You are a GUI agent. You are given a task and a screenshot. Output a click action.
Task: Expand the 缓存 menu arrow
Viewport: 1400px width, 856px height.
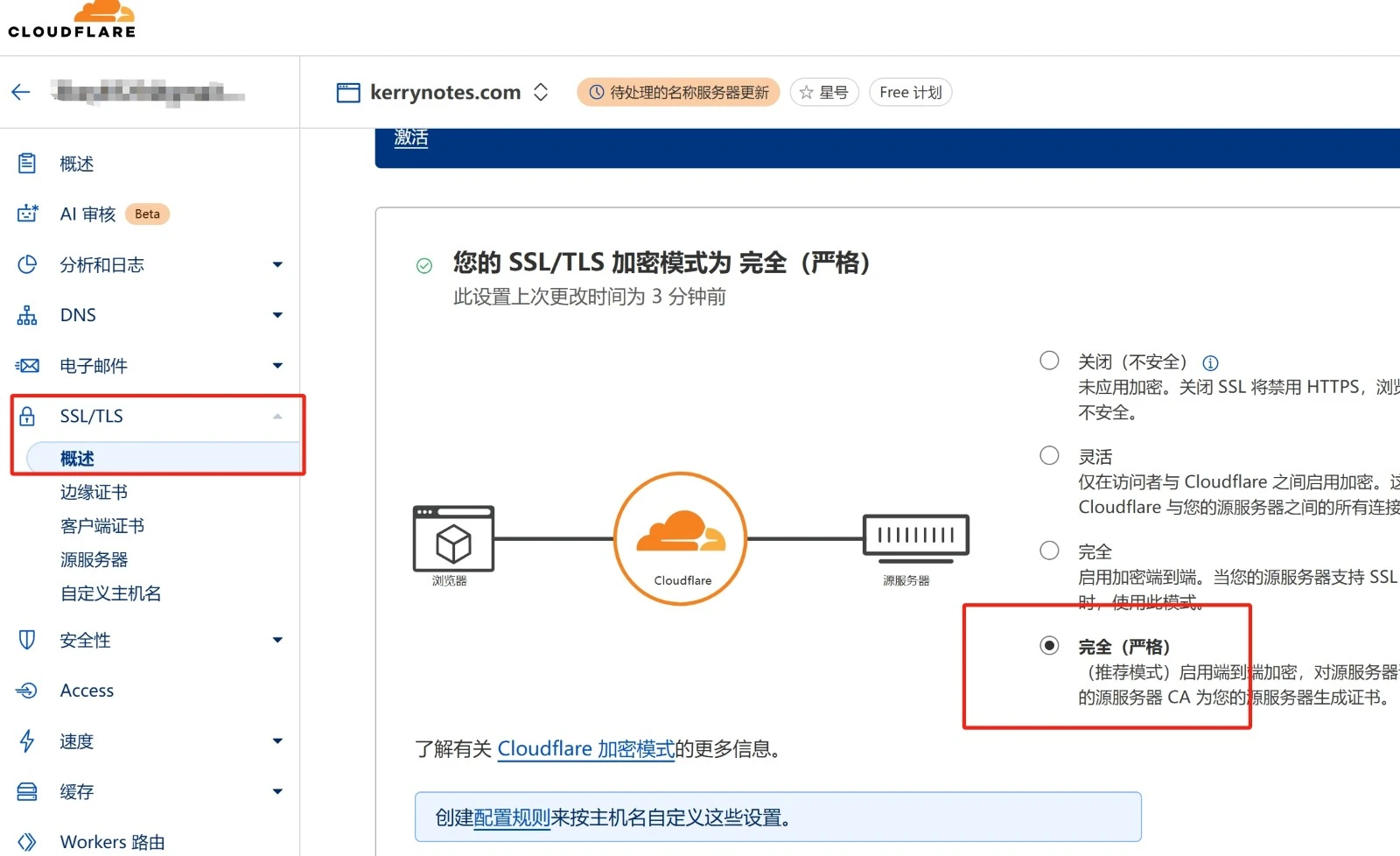[277, 792]
